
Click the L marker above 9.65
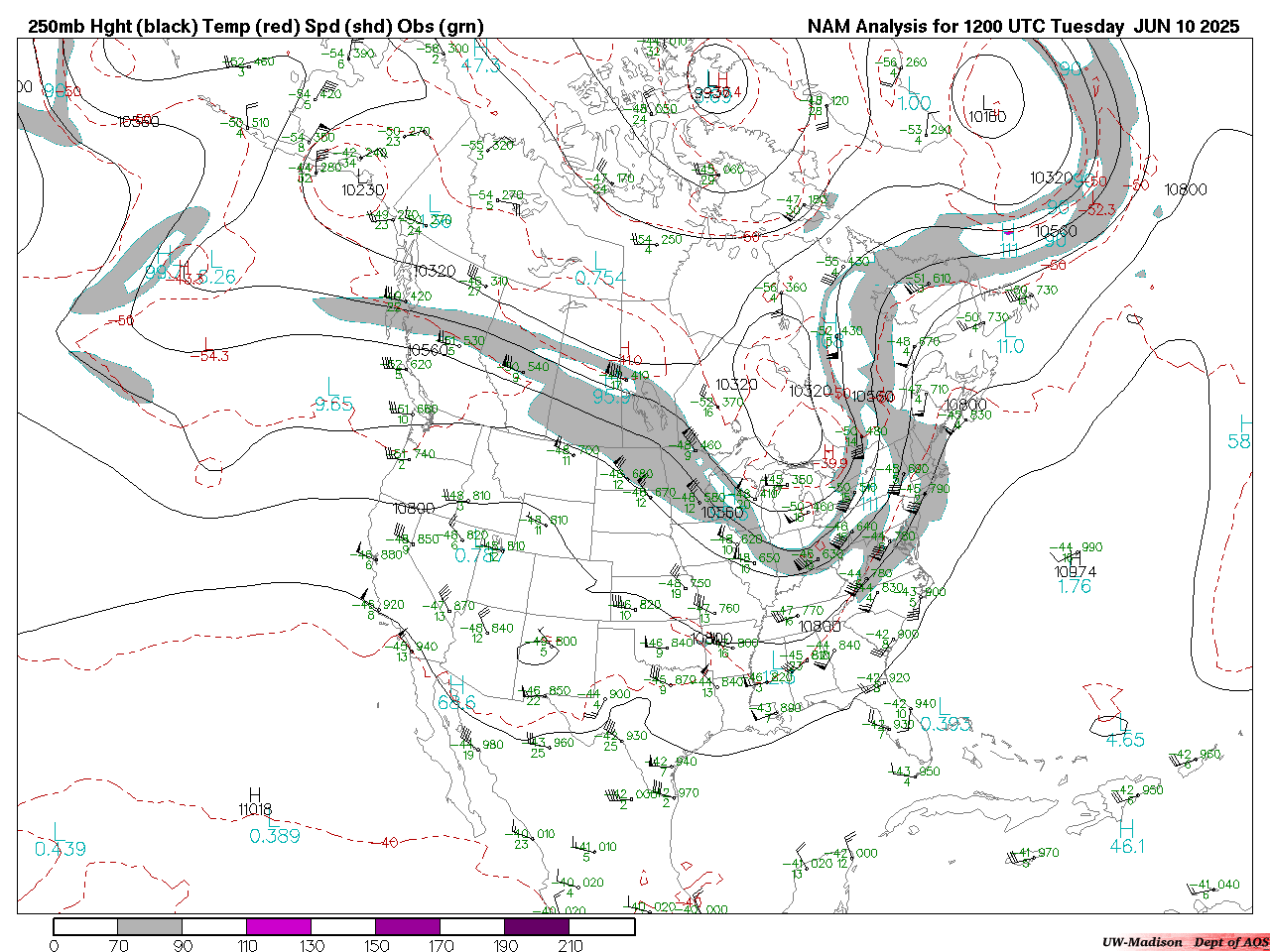(x=331, y=386)
